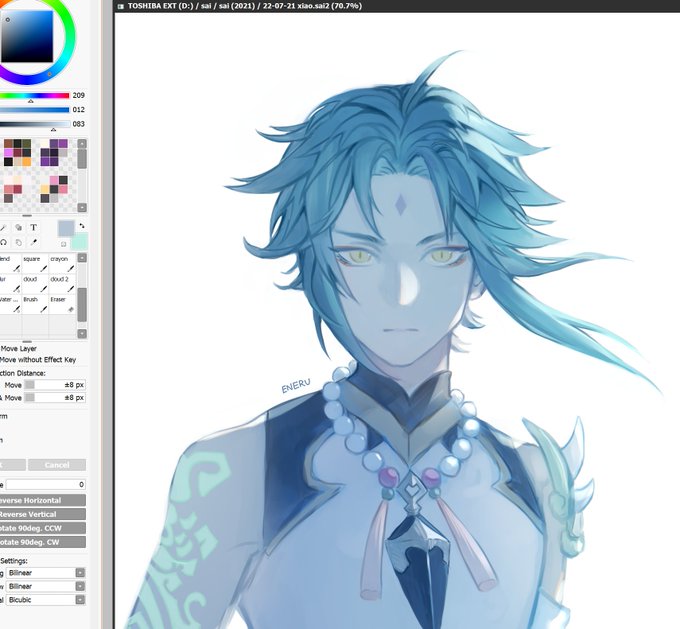Click Rotate 90deg. CCW button
Screen dimensions: 680x629
pyautogui.click(x=42, y=528)
